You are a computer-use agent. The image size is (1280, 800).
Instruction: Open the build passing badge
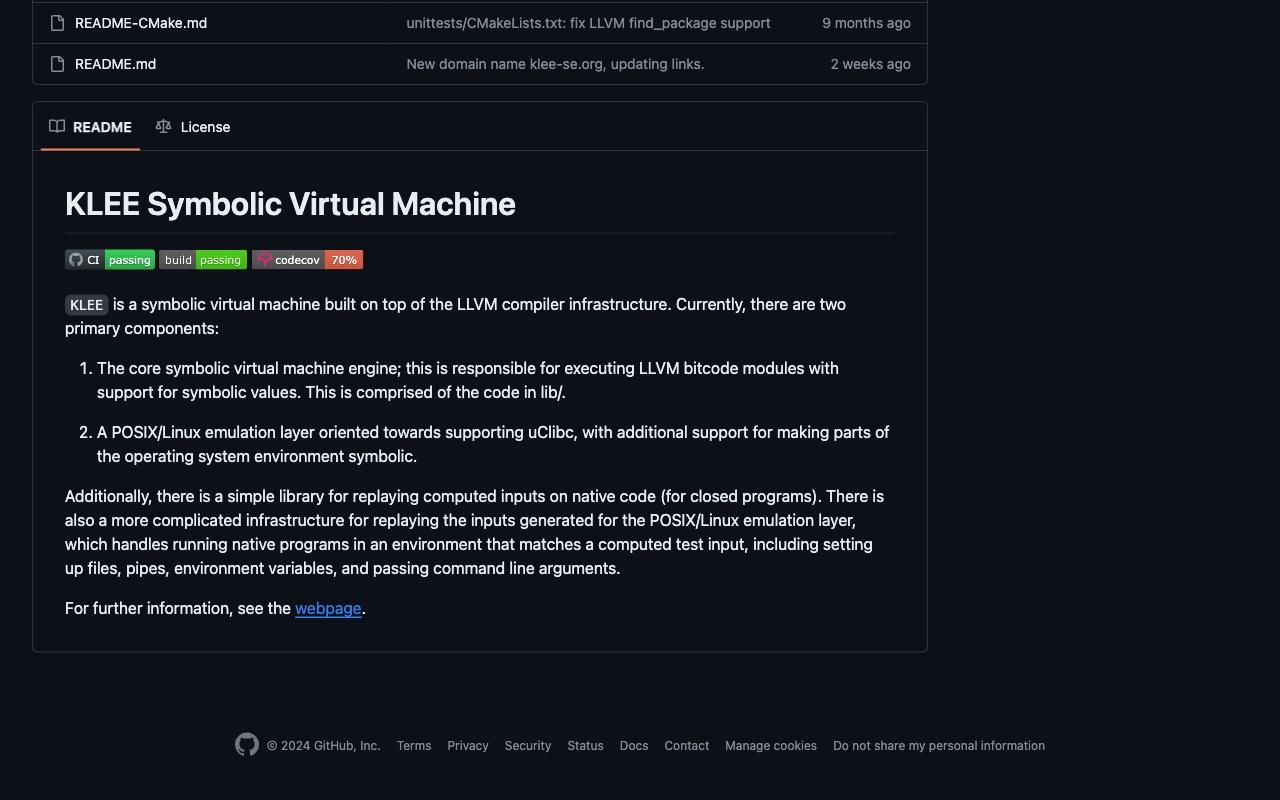coord(203,260)
